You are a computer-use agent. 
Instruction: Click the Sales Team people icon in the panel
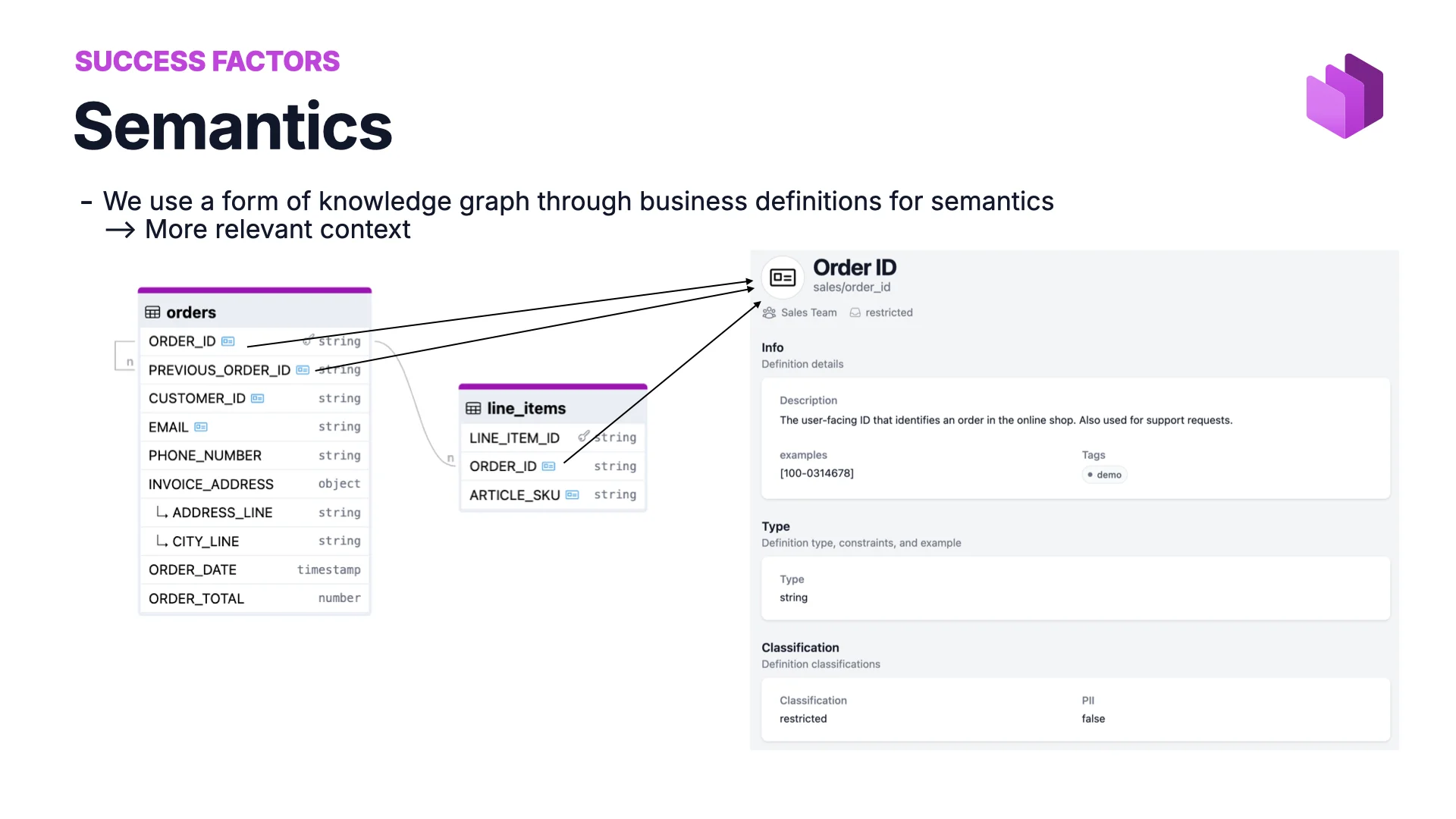767,312
